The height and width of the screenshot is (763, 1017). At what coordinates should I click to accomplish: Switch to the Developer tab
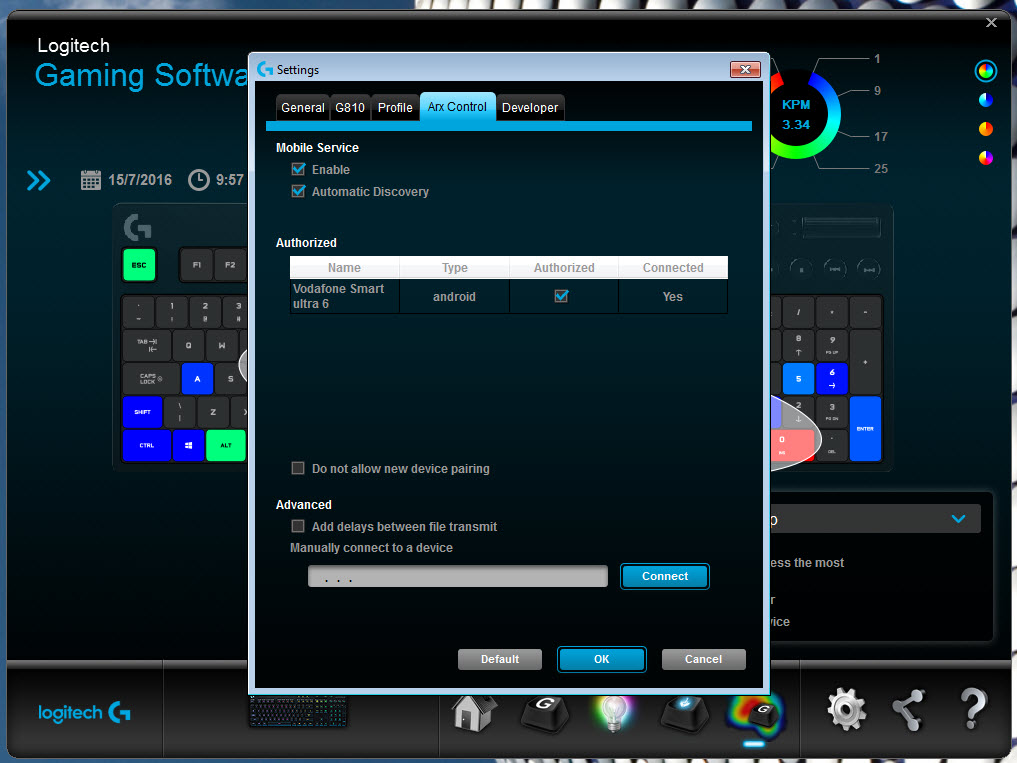click(530, 108)
